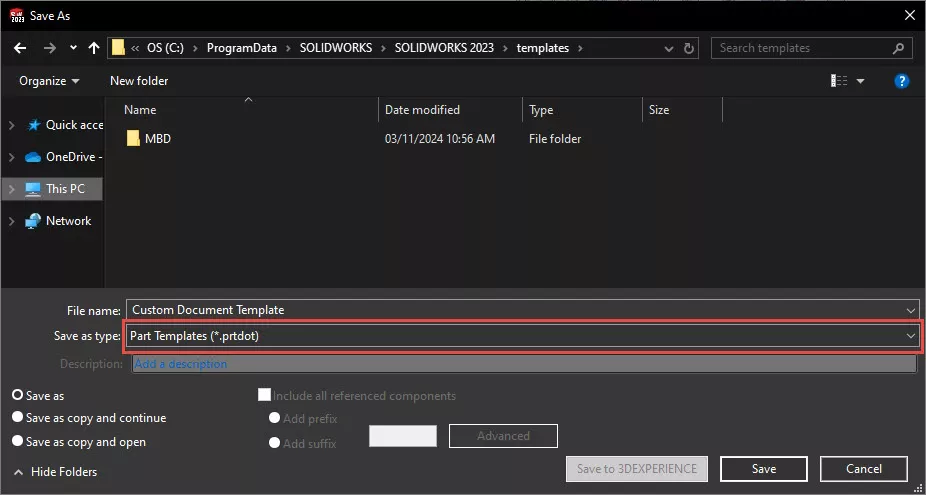Expand the This PC tree node

pyautogui.click(x=11, y=189)
